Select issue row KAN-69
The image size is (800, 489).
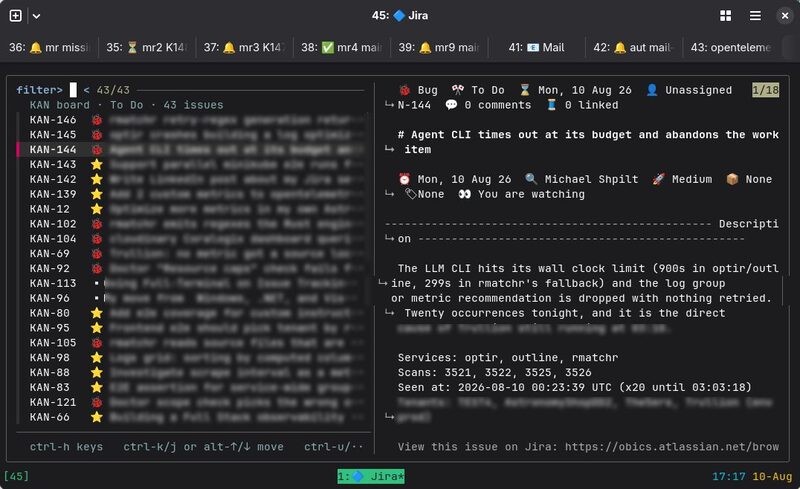click(x=192, y=254)
